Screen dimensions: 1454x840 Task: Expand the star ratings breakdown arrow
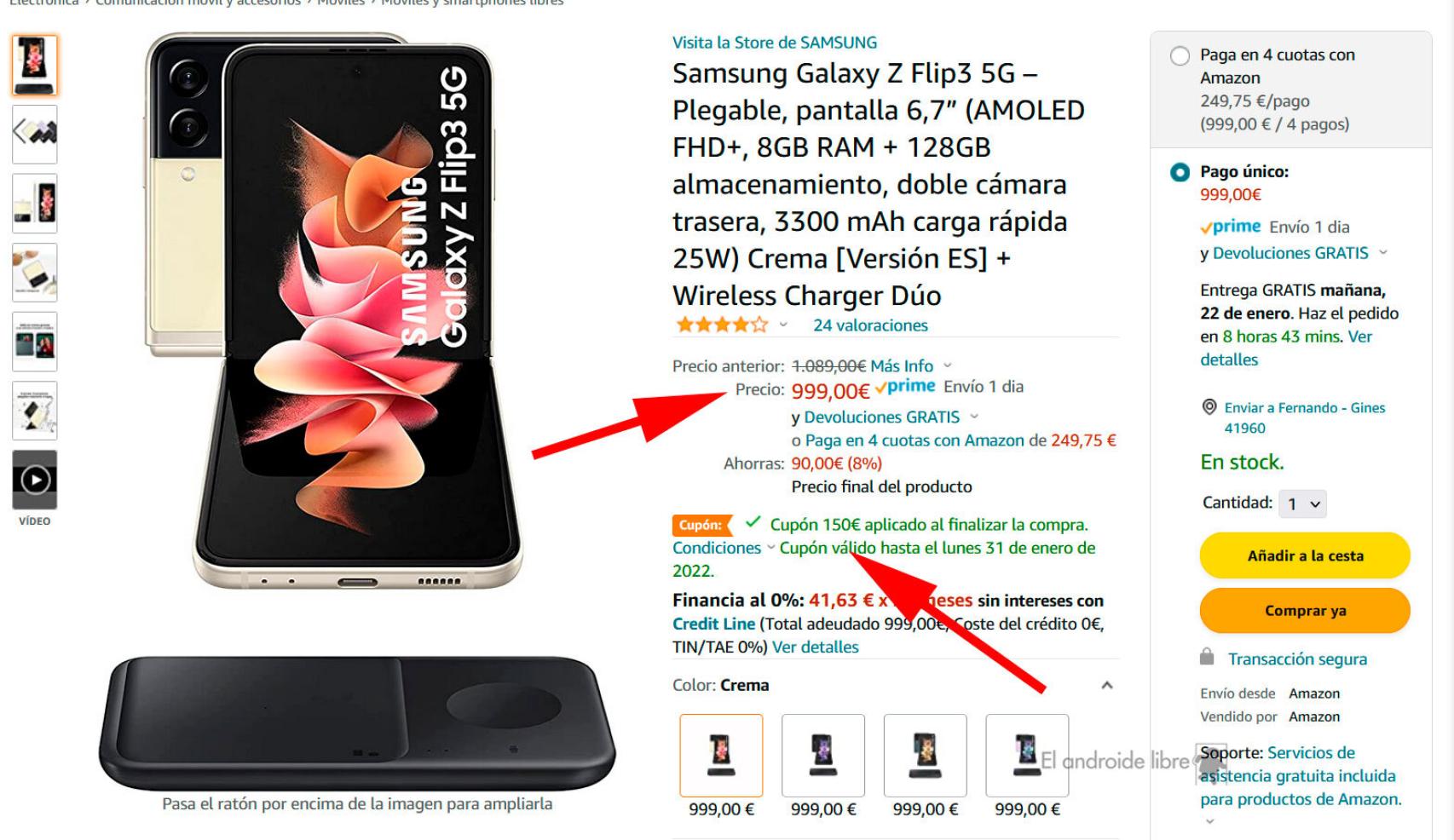pyautogui.click(x=783, y=325)
